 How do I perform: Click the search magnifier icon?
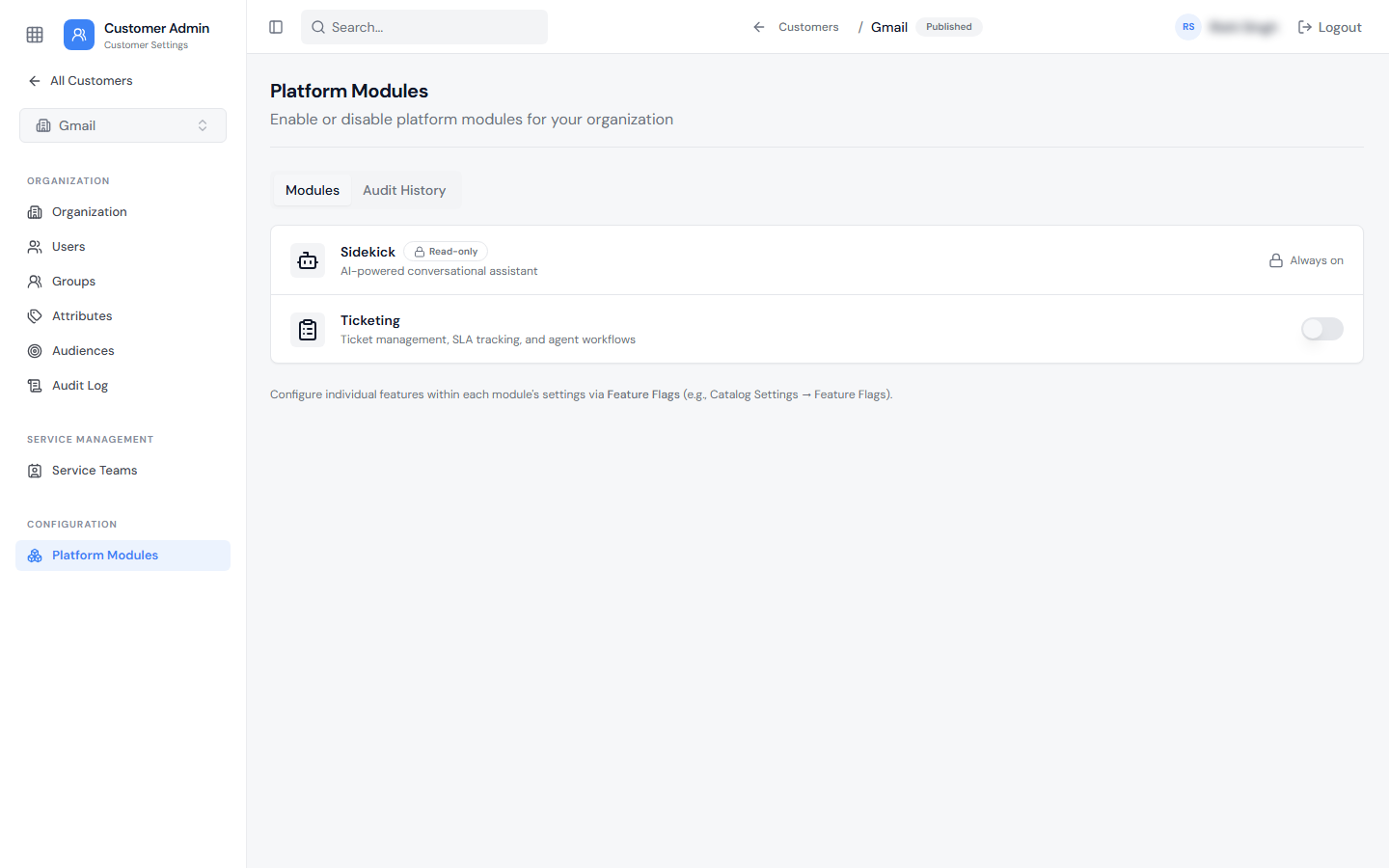[x=318, y=27]
